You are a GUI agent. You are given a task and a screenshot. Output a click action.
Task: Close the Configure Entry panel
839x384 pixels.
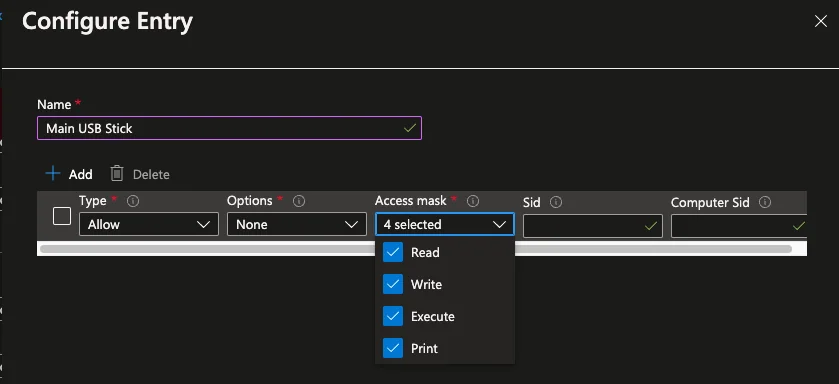pyautogui.click(x=820, y=21)
